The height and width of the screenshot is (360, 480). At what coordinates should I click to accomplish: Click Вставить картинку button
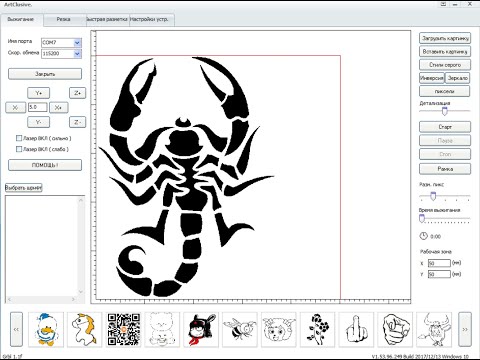click(x=445, y=51)
